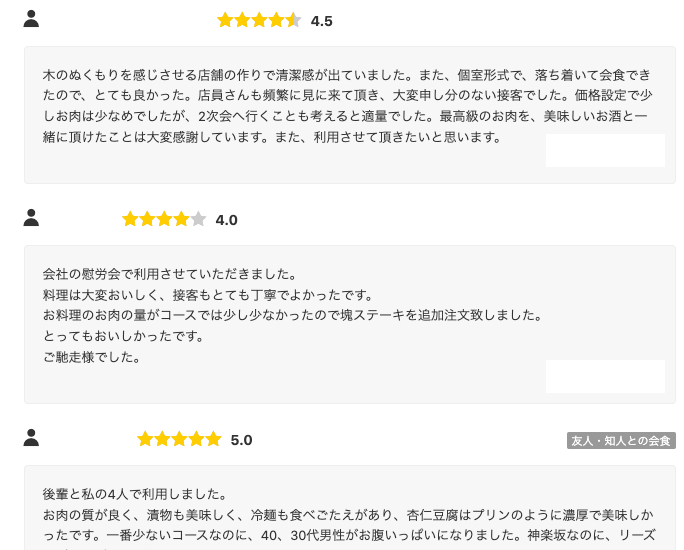Click the 4.0 score number
This screenshot has height=550, width=684.
(x=226, y=220)
